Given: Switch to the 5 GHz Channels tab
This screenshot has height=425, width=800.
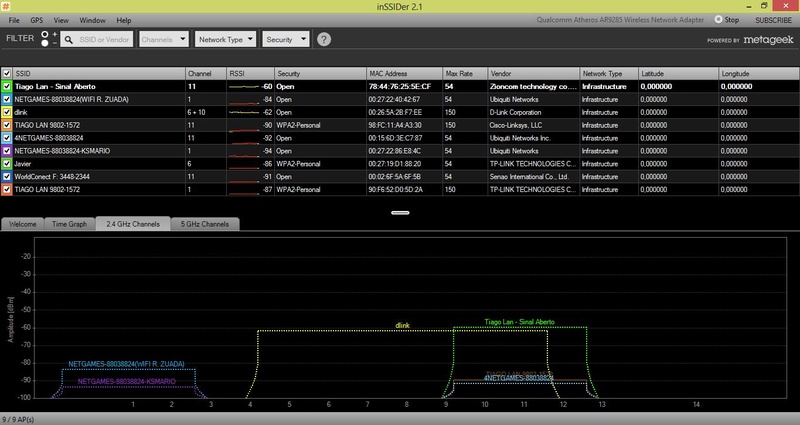Looking at the screenshot, I should coord(203,225).
